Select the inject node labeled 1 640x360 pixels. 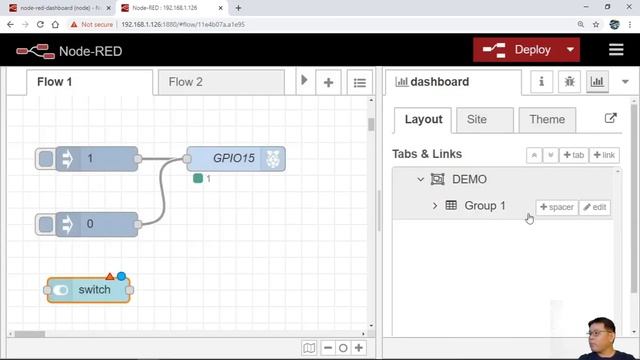[x=97, y=159]
